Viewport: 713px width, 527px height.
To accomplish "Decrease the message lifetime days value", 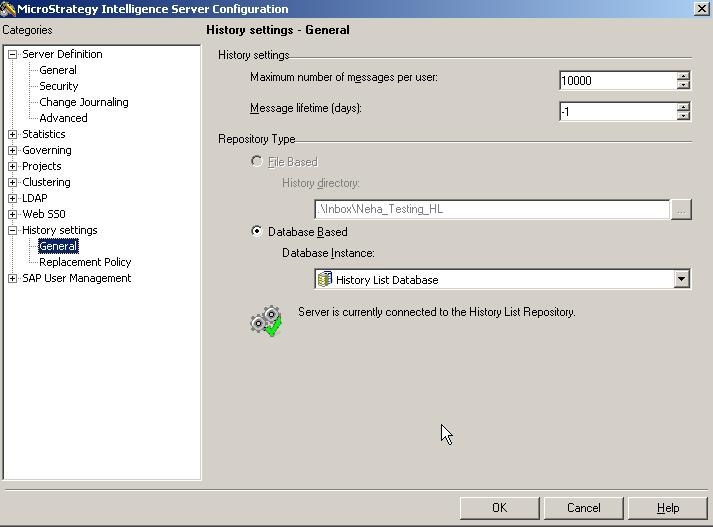I will (x=684, y=116).
